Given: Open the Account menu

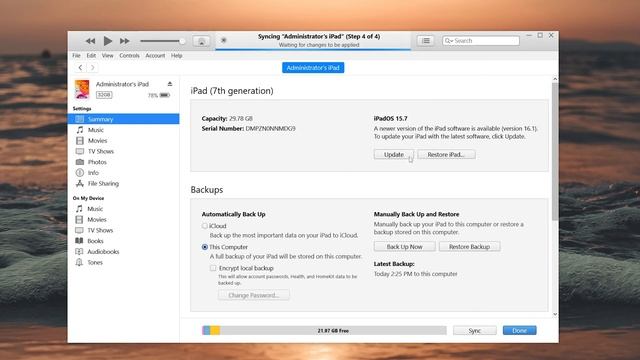Looking at the screenshot, I should tap(155, 56).
